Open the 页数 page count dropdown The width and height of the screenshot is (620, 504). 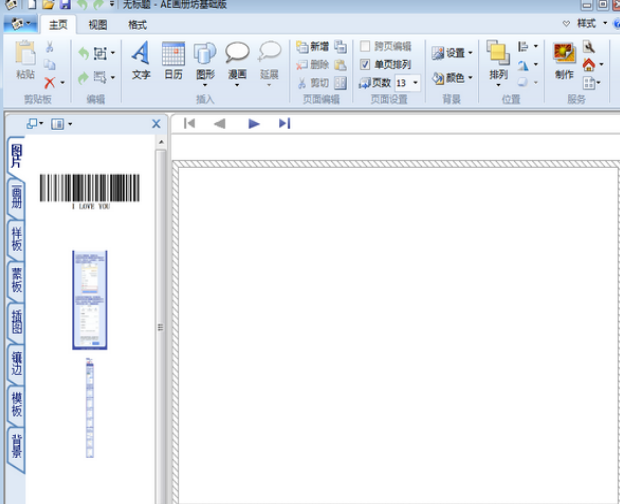(x=415, y=83)
